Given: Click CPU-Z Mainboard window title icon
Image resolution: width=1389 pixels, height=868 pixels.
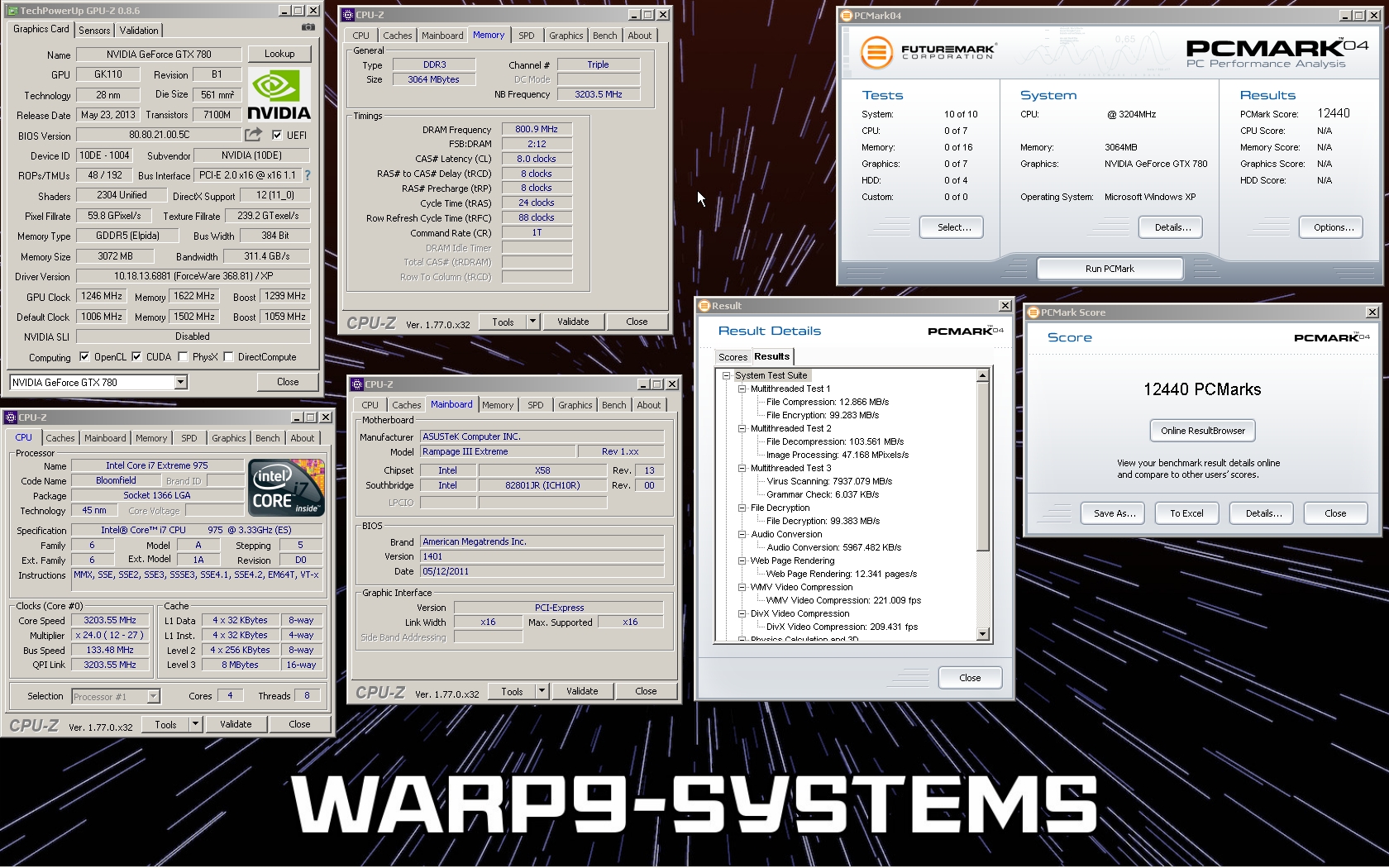Looking at the screenshot, I should click(x=357, y=384).
